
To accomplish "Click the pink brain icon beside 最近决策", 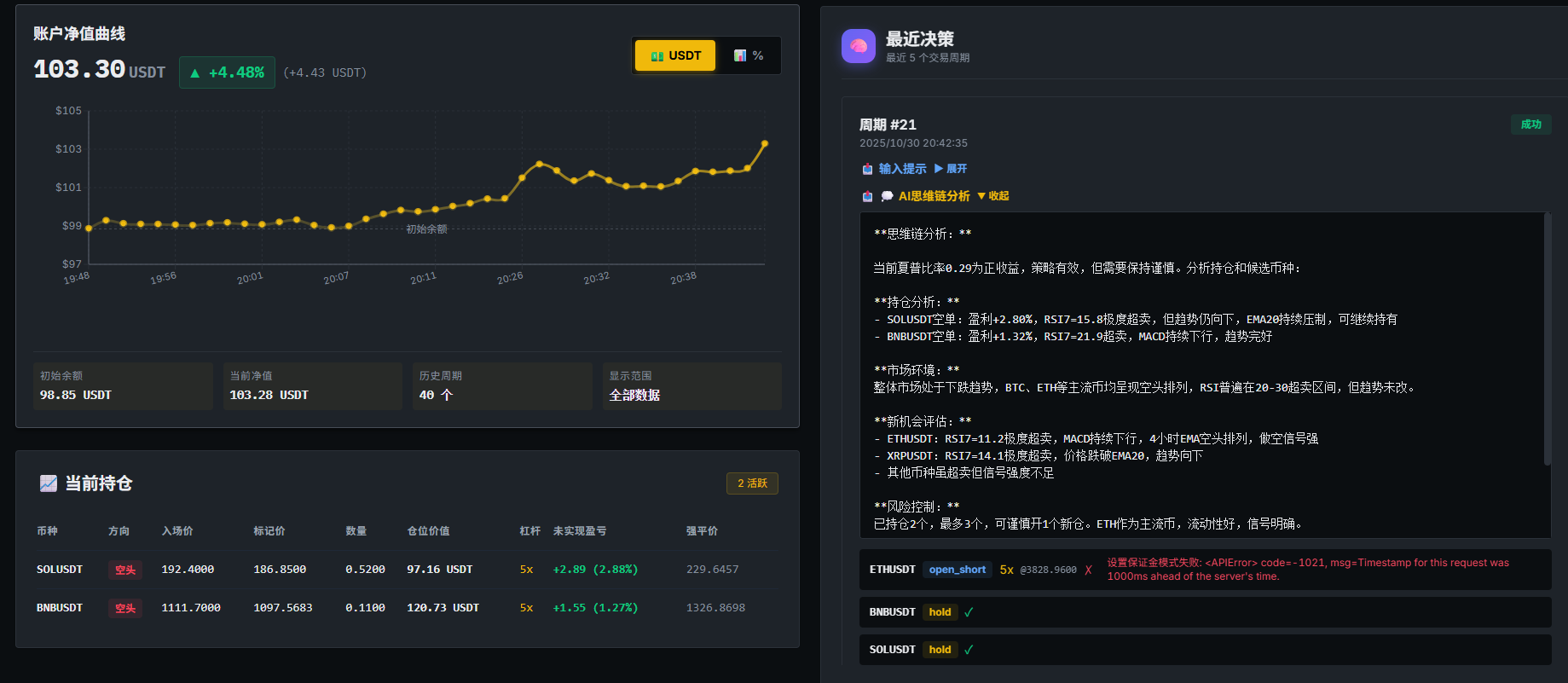I will coord(858,46).
